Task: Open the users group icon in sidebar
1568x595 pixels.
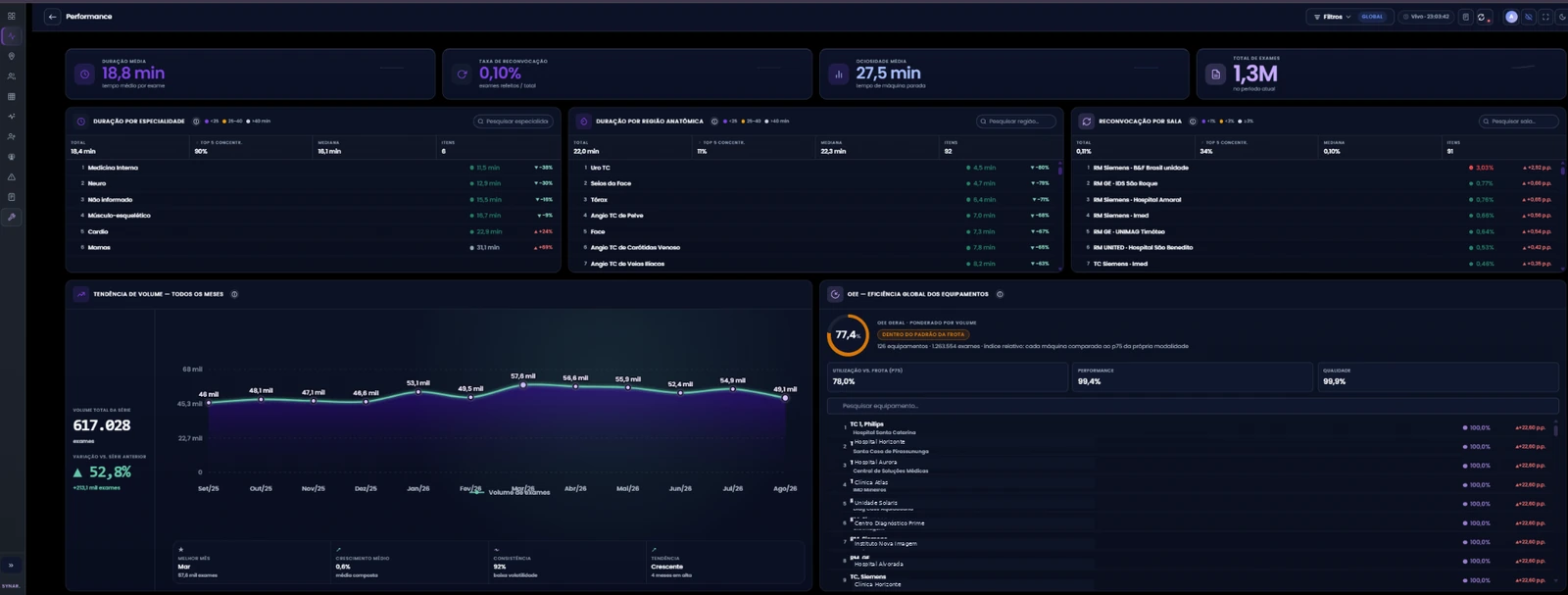Action: [x=12, y=76]
